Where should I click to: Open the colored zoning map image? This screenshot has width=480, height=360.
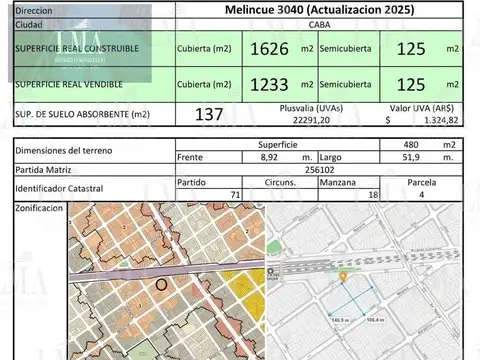coord(167,281)
